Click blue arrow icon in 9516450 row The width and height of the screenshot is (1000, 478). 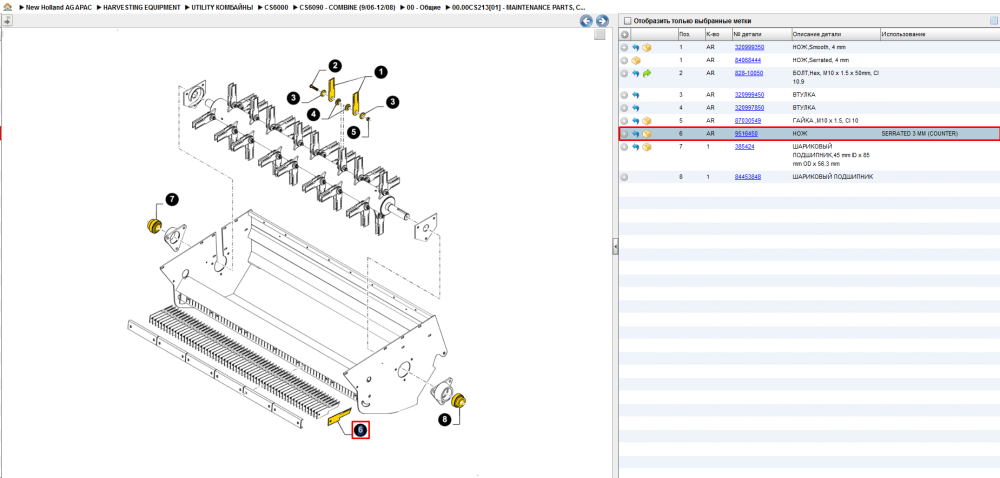[636, 134]
